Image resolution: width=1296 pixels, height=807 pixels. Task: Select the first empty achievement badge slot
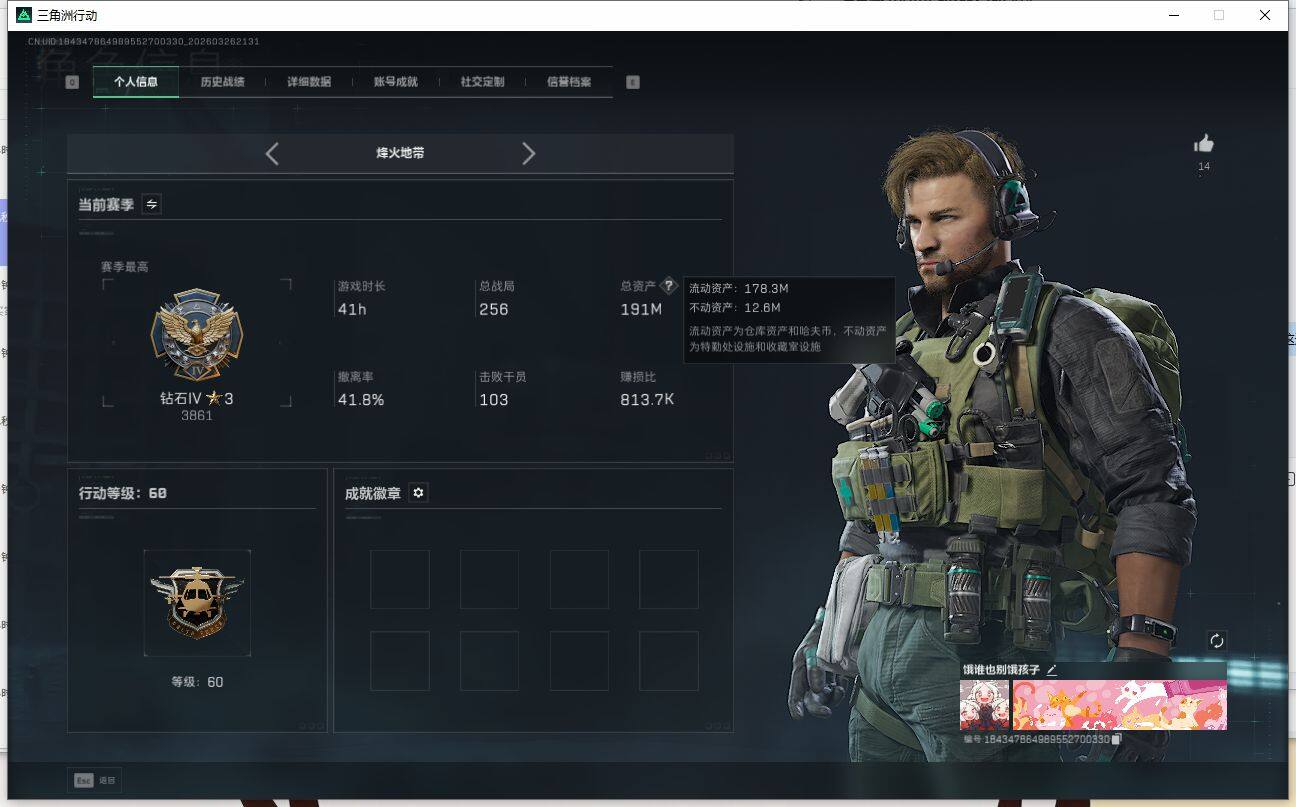(400, 579)
